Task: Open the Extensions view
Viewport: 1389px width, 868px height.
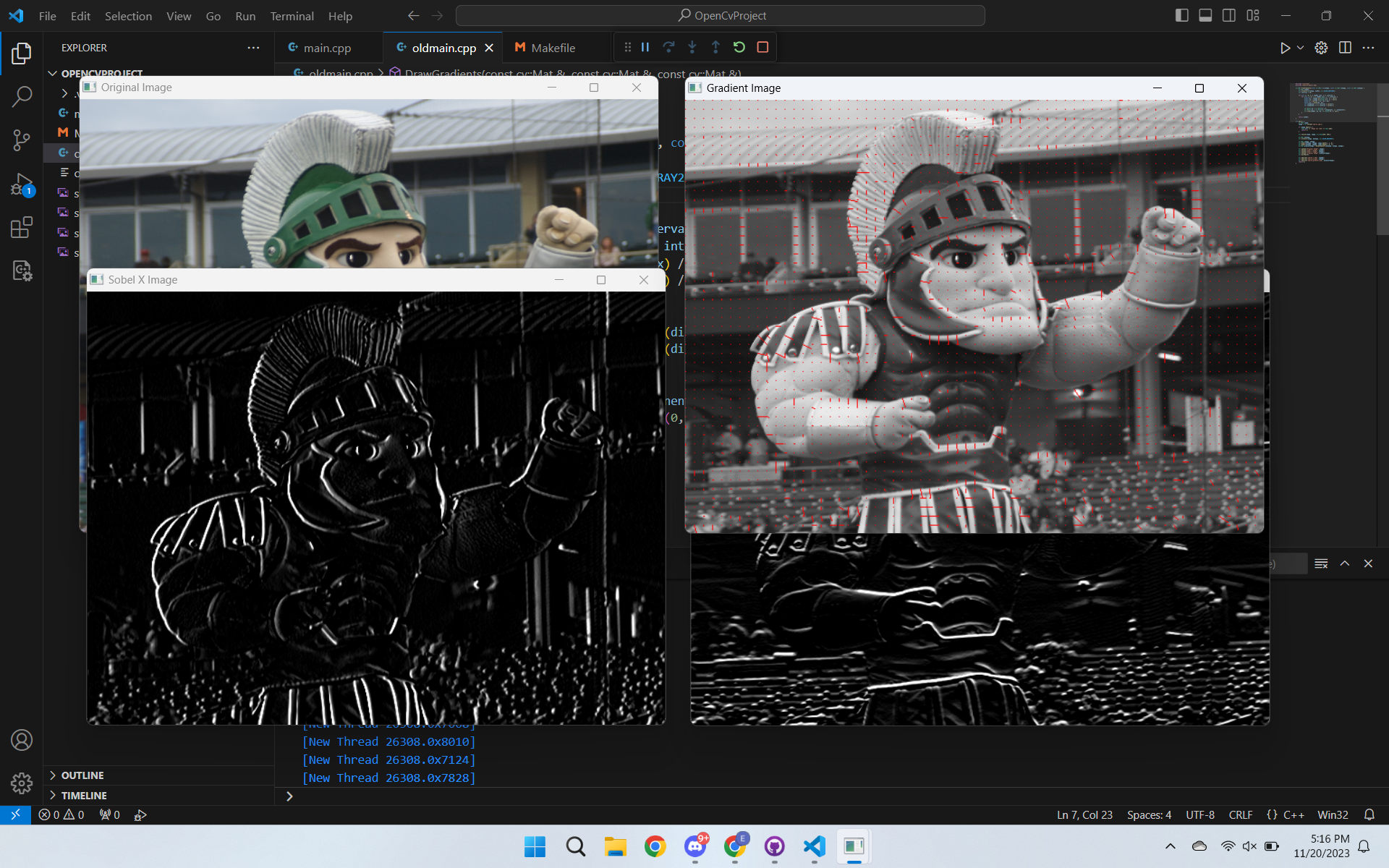Action: (x=22, y=228)
